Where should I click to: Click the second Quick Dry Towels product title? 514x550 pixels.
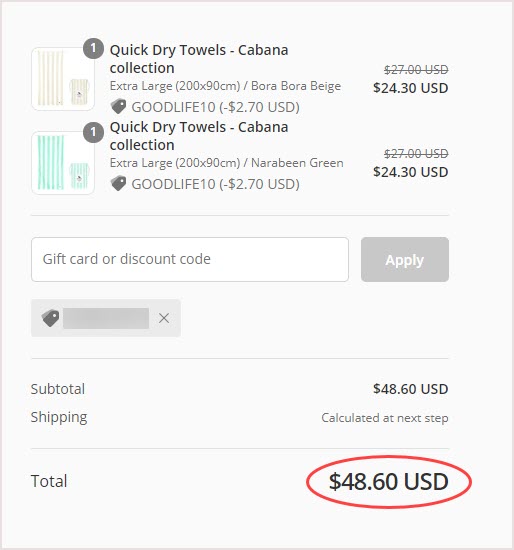[x=199, y=136]
